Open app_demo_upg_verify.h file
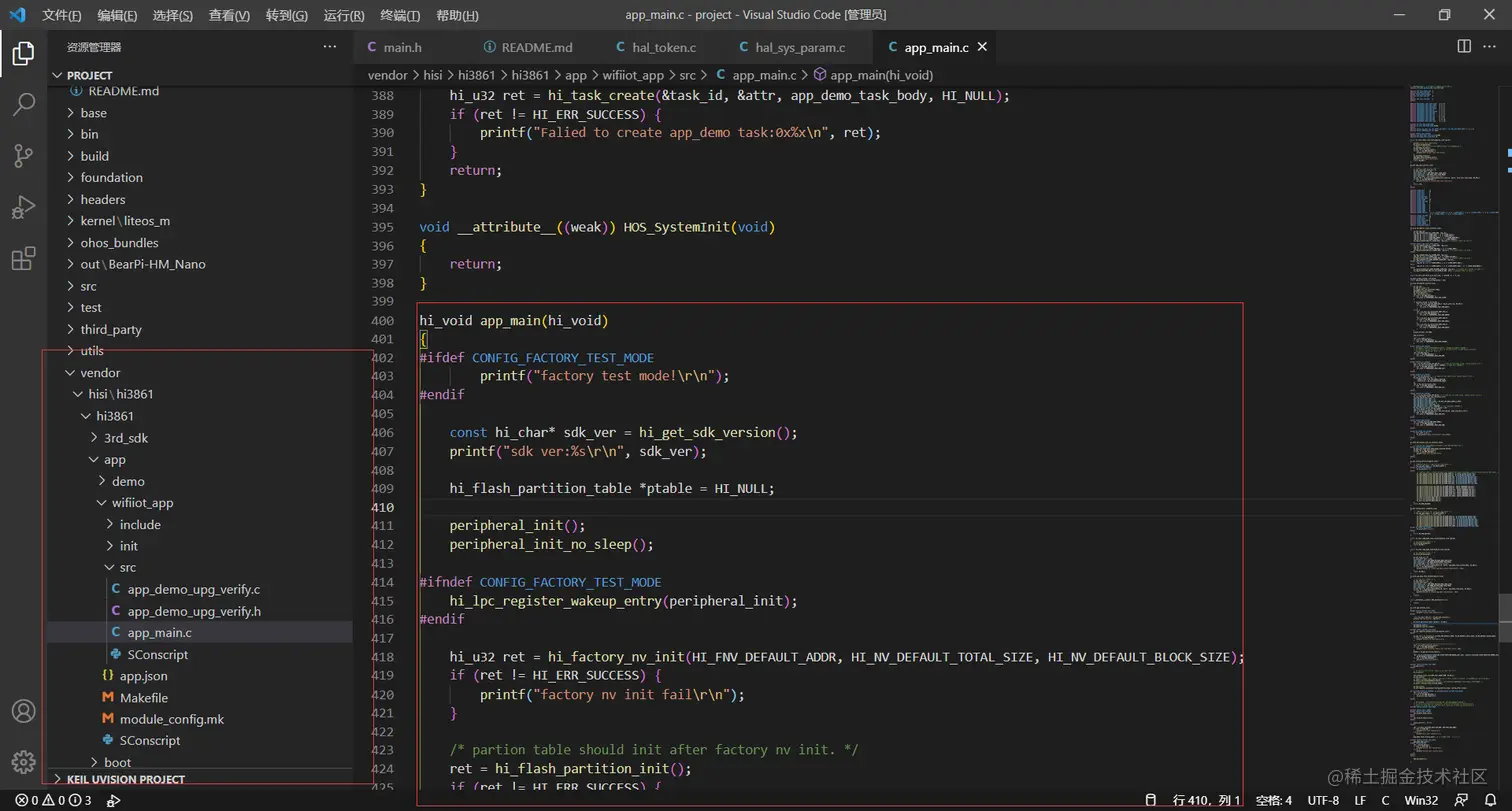Viewport: 1512px width, 811px height. (x=200, y=611)
